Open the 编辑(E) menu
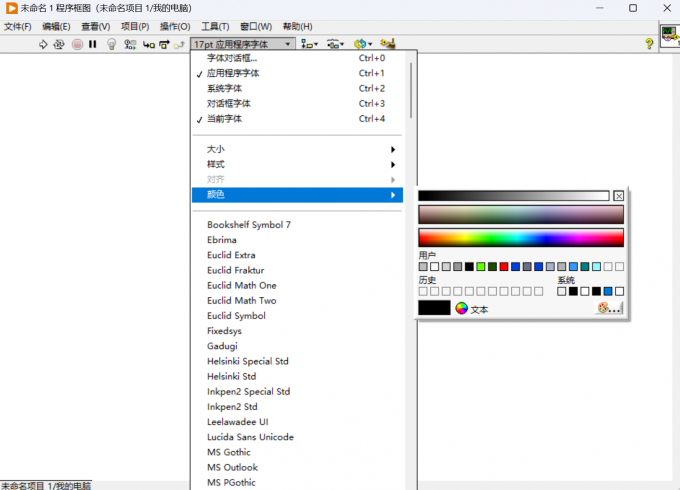 (x=56, y=27)
